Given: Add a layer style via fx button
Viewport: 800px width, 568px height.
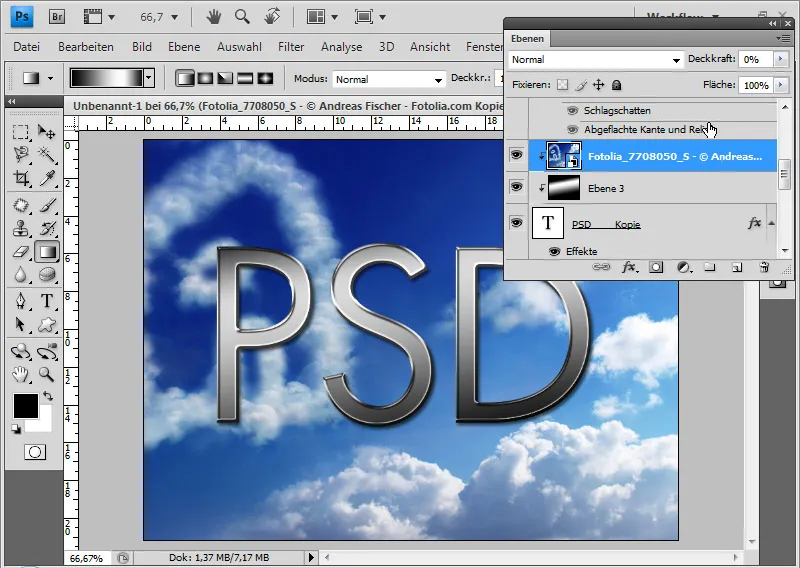Looking at the screenshot, I should (x=629, y=267).
